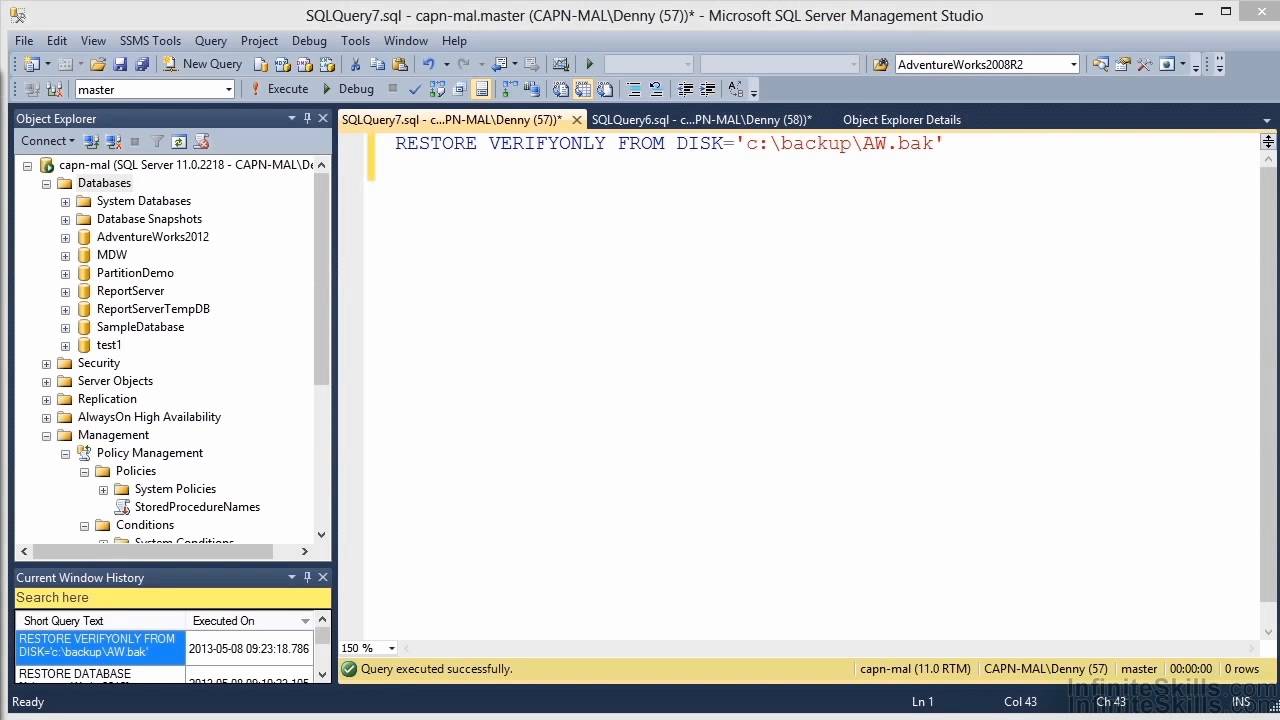Viewport: 1280px width, 720px height.
Task: Paste using the clipboard icon
Action: pos(399,64)
